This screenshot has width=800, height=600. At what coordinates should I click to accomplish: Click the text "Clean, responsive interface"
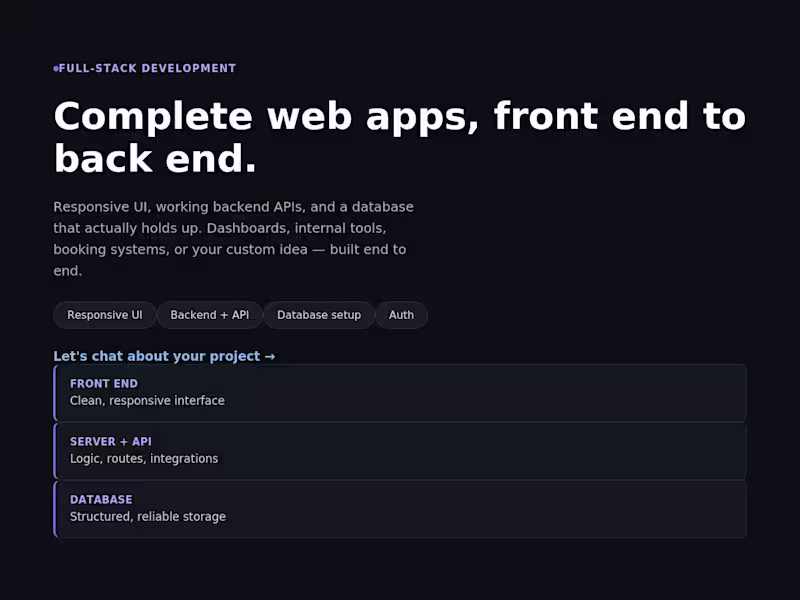tap(147, 401)
